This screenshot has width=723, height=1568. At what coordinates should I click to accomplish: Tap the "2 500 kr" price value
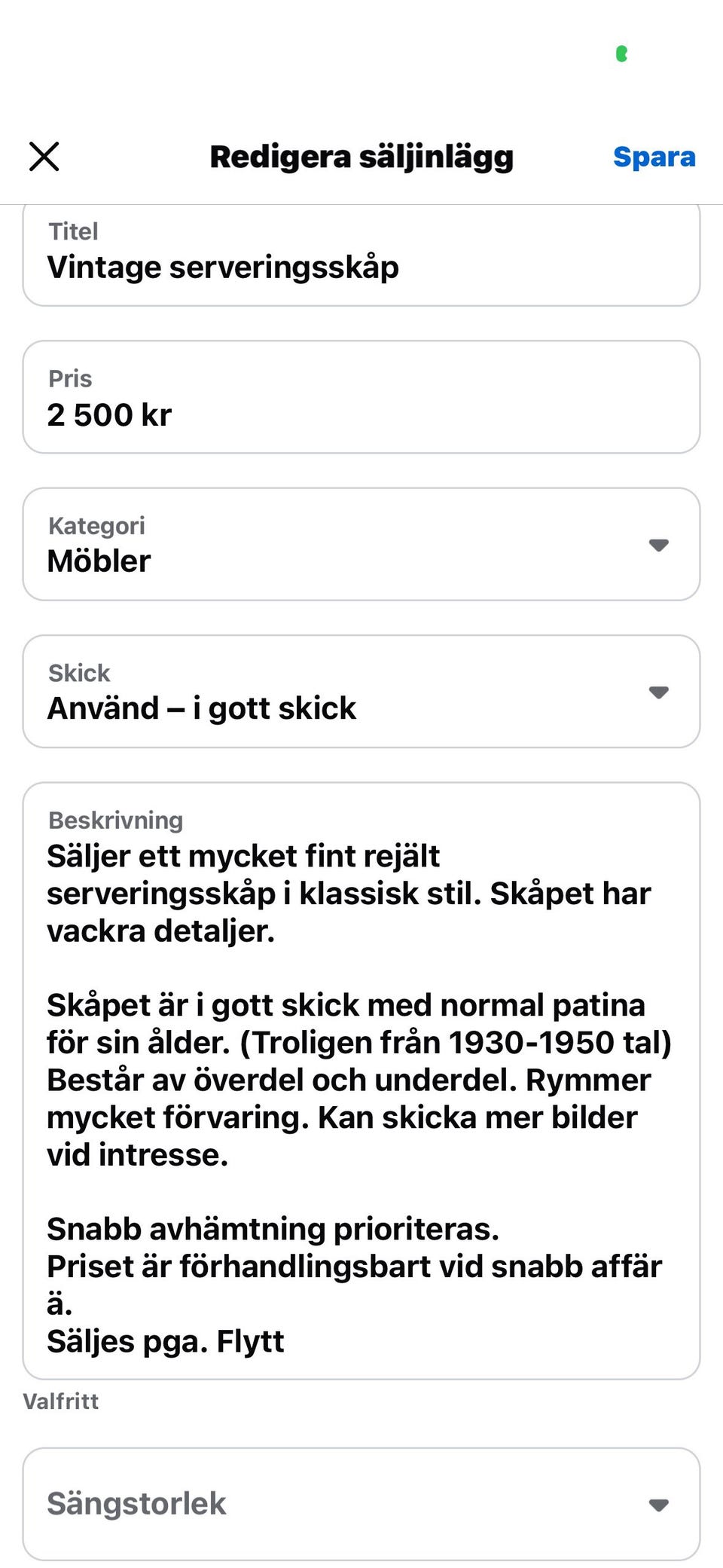110,415
